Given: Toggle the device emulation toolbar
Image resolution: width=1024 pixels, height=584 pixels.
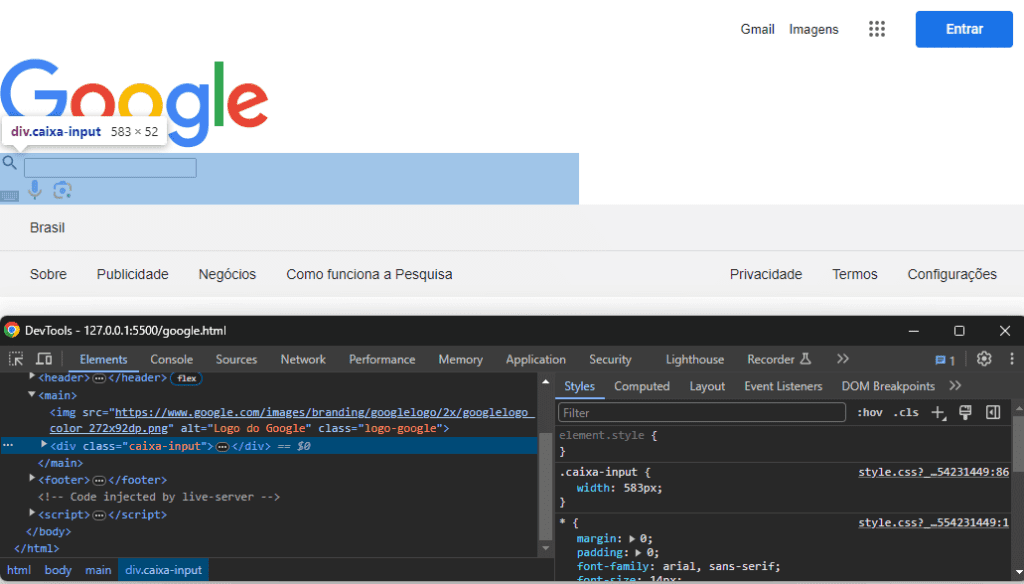Looking at the screenshot, I should (x=41, y=358).
